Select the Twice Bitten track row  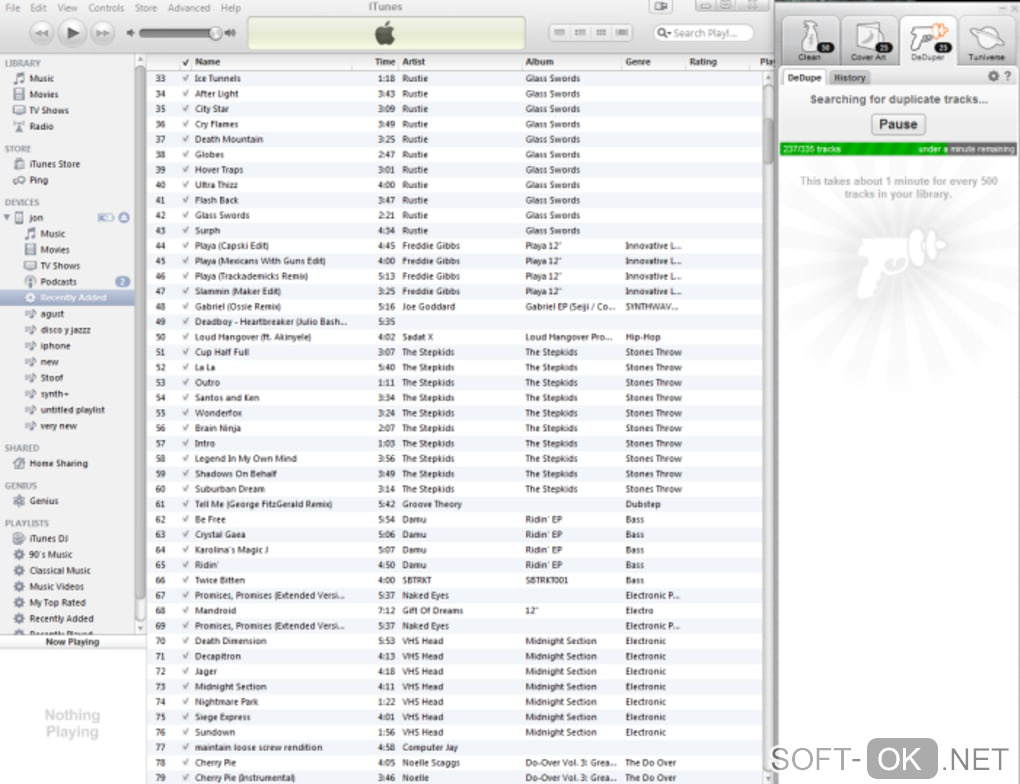click(x=454, y=580)
